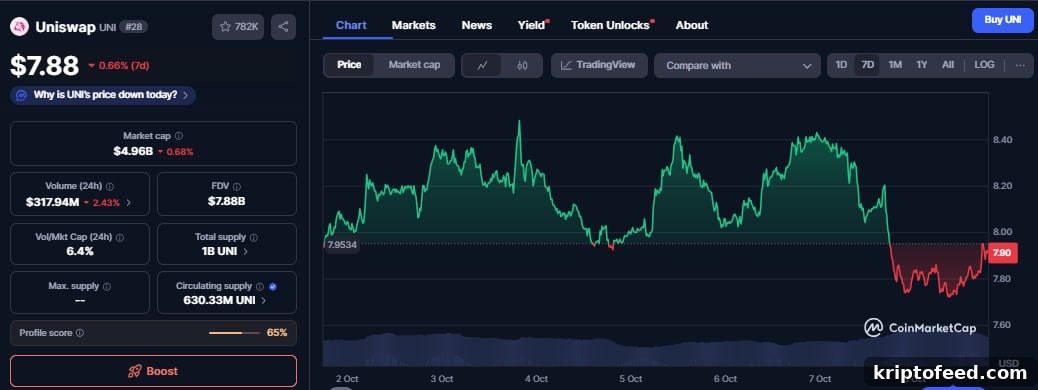
Task: Expand 'Why is UNI's price down today?'
Action: [103, 95]
